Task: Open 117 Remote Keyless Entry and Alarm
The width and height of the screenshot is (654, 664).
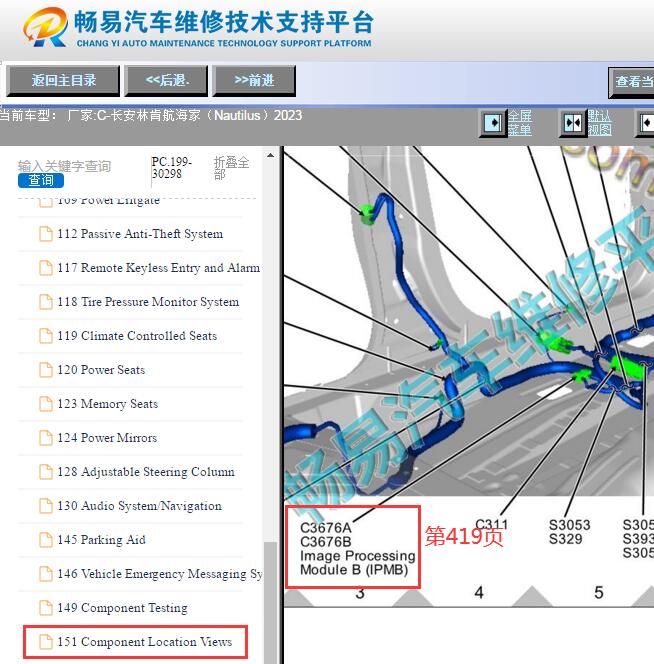Action: point(158,268)
